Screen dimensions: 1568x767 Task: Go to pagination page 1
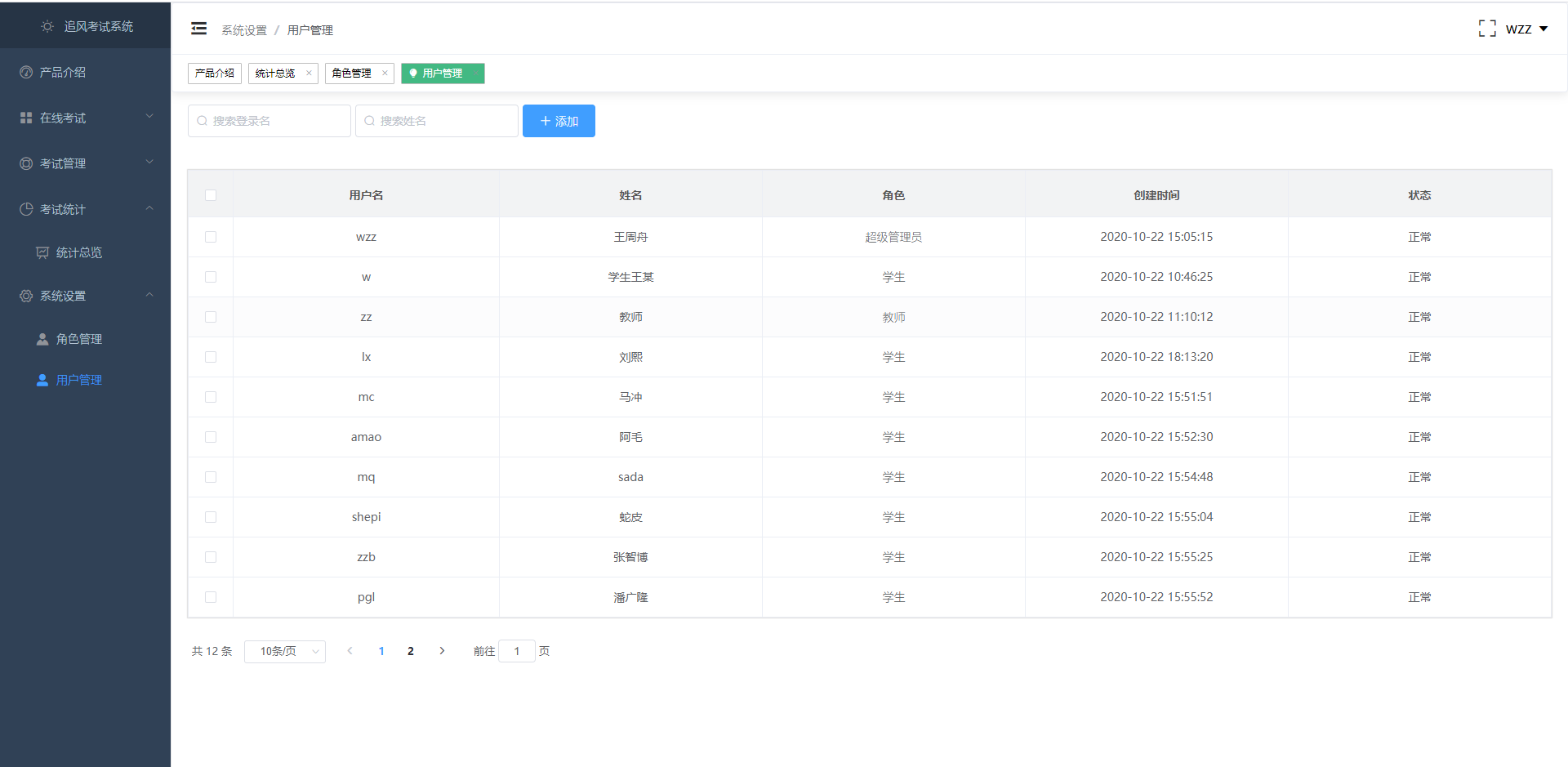381,651
